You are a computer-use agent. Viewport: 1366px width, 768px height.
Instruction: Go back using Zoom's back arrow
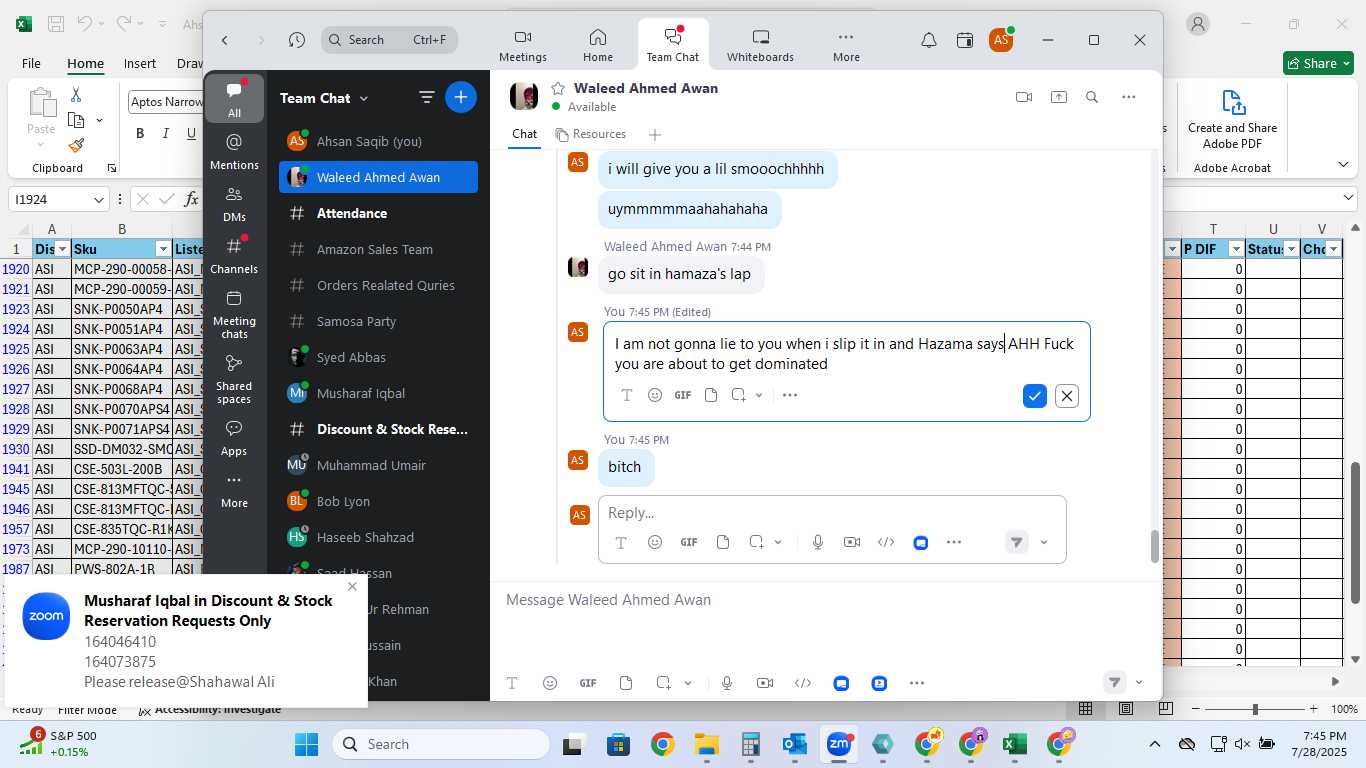point(225,40)
